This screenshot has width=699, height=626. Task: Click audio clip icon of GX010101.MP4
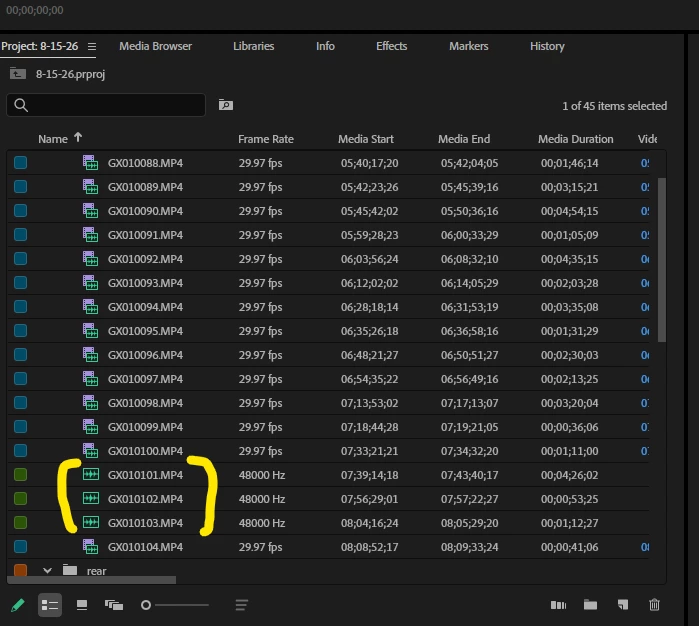click(90, 474)
